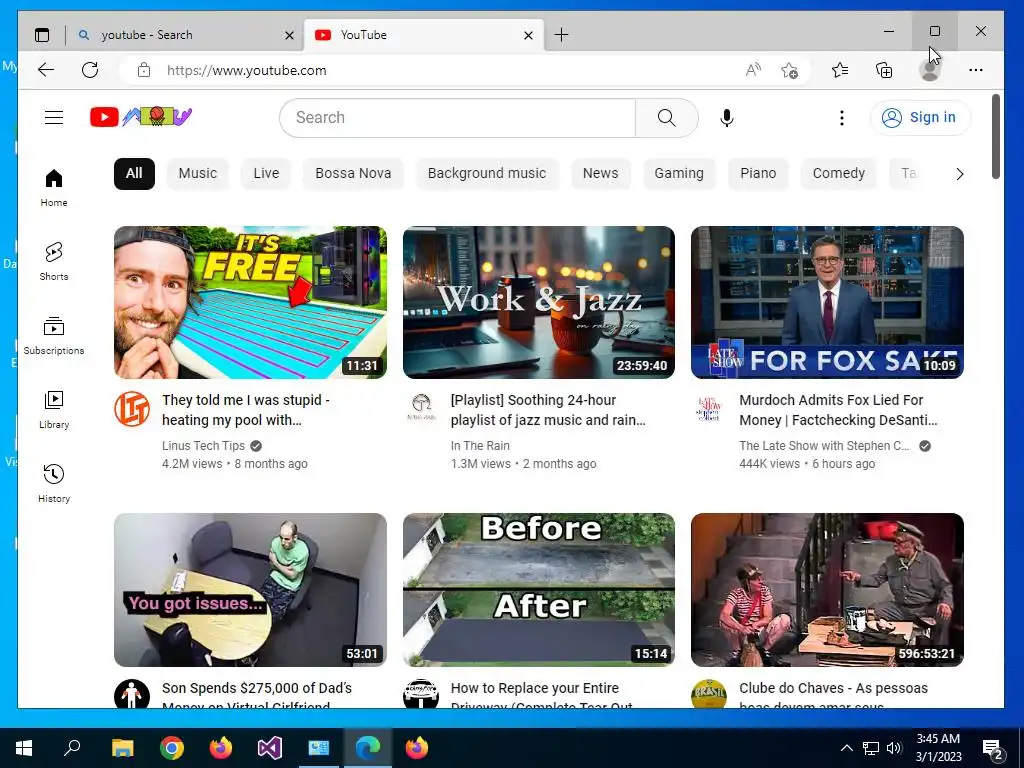Open Visual Studio from the taskbar
The height and width of the screenshot is (768, 1024).
[x=270, y=748]
